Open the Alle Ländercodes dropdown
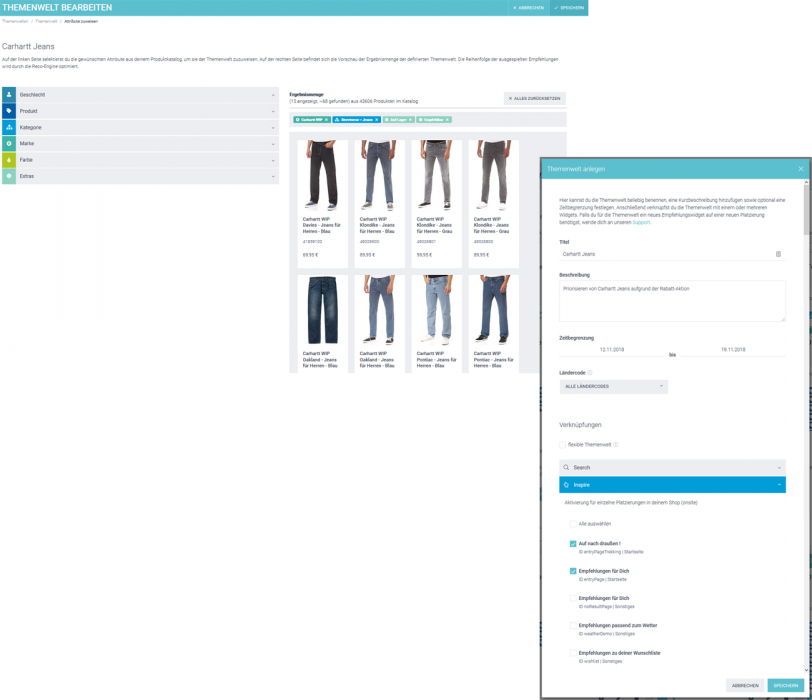This screenshot has width=812, height=700. (x=614, y=387)
